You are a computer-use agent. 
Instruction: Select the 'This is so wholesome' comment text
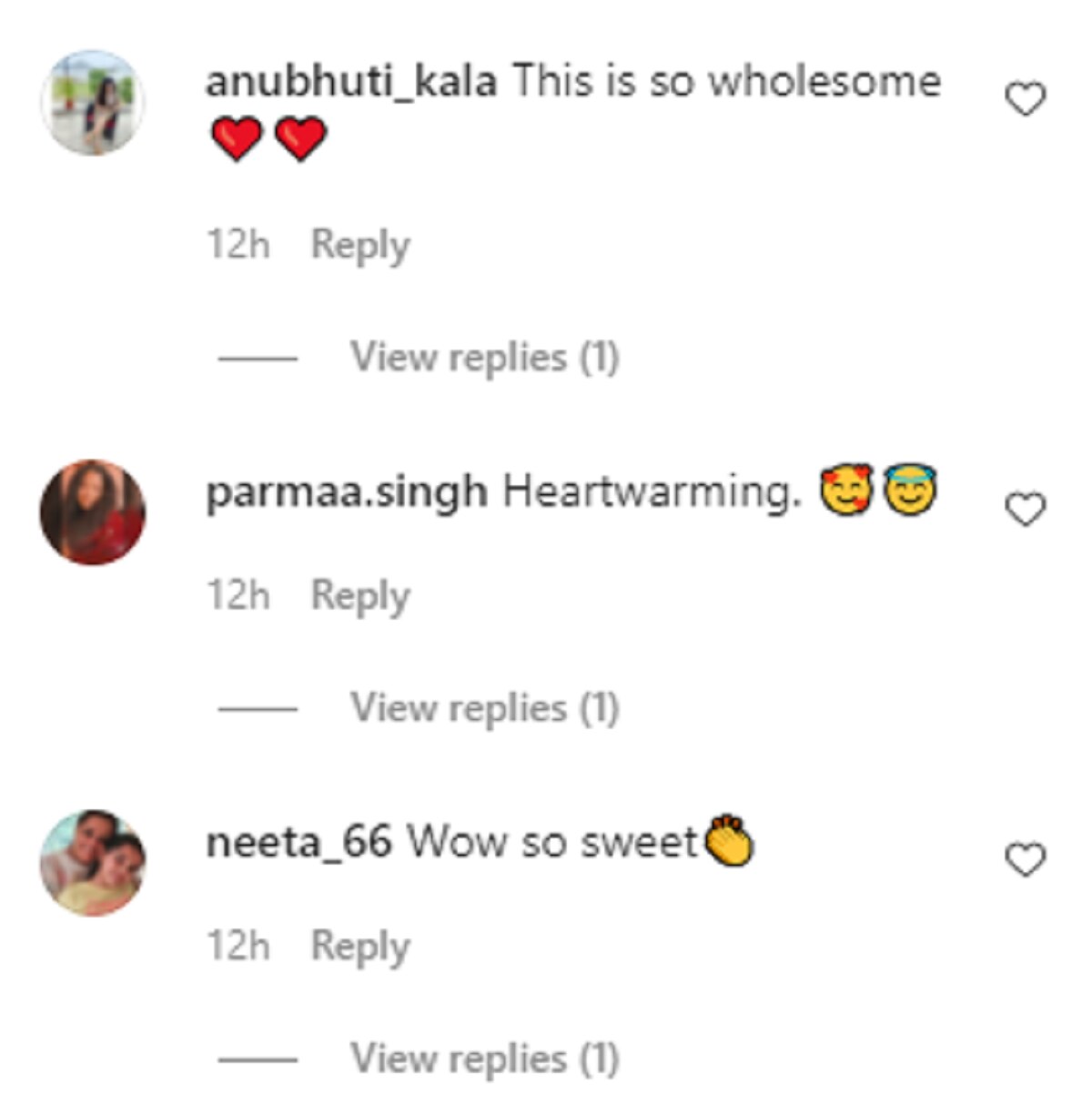(727, 81)
